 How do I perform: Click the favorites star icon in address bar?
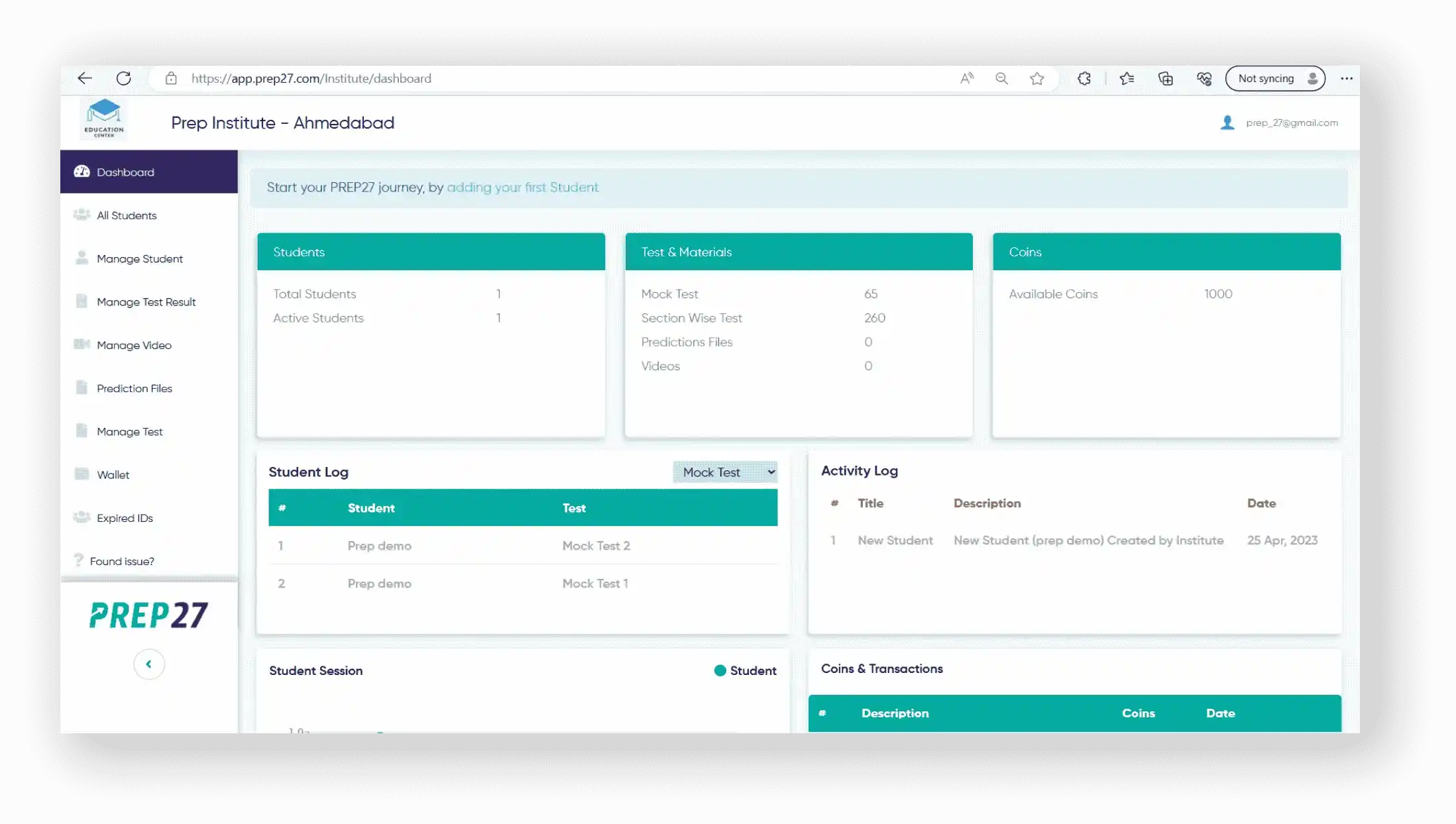1036,78
